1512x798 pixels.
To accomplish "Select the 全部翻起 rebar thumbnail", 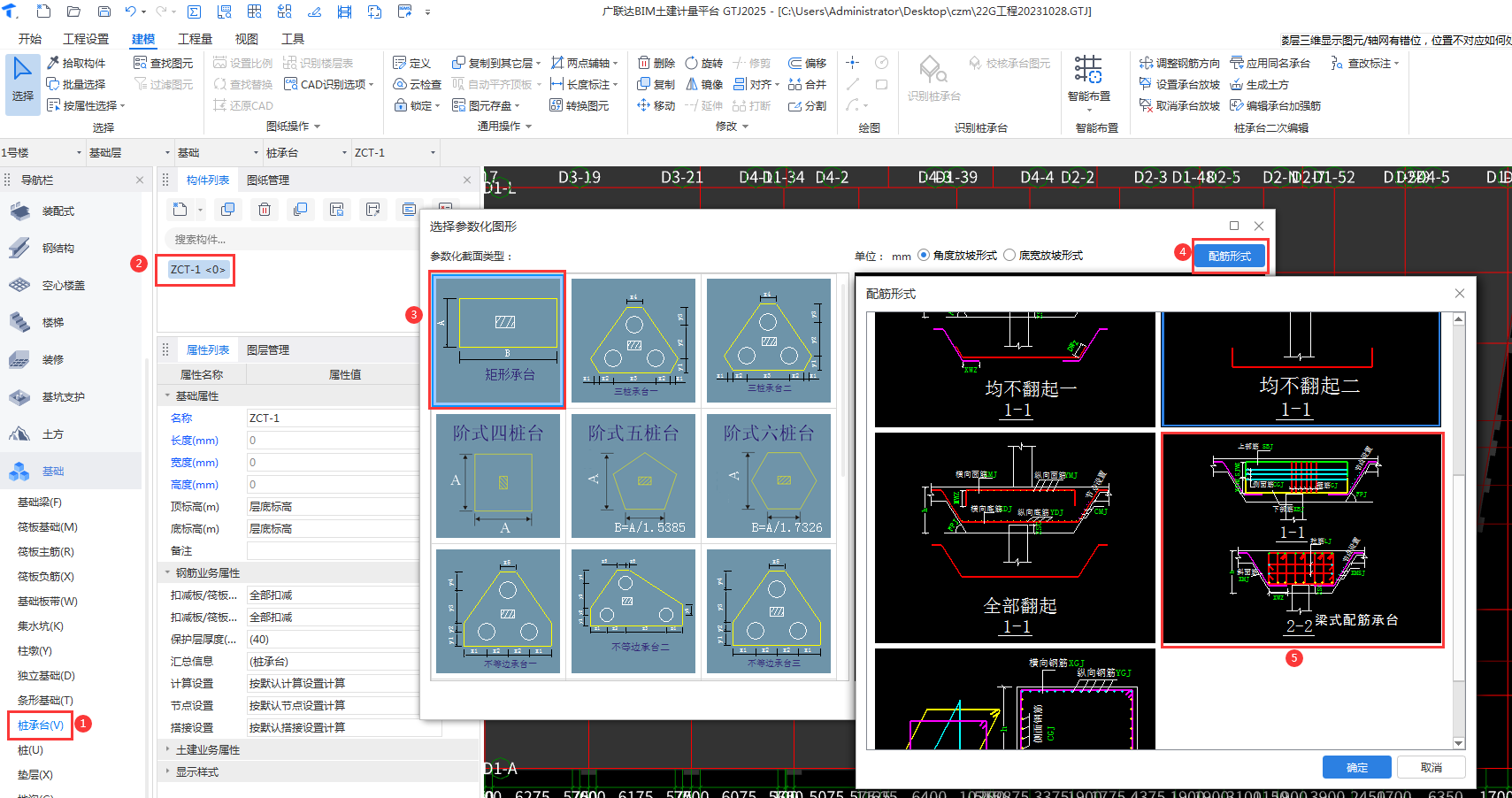I will [1015, 538].
